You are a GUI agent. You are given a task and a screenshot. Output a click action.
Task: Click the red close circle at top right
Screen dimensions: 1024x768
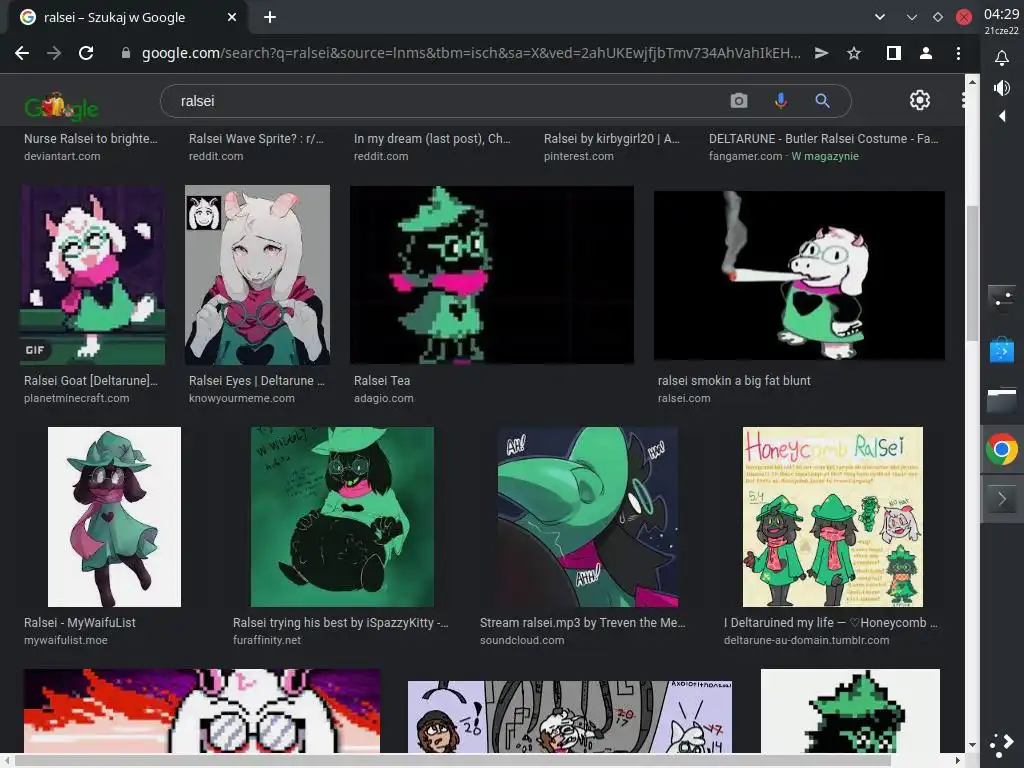(x=963, y=17)
